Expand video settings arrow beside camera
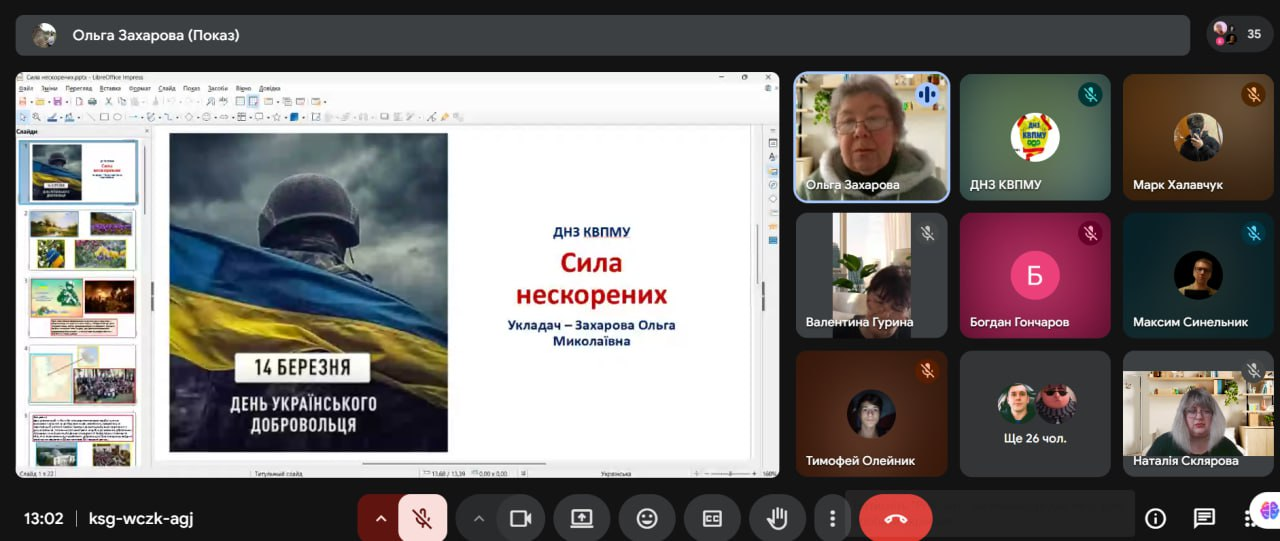Screen dimensions: 1280x541 (478, 518)
